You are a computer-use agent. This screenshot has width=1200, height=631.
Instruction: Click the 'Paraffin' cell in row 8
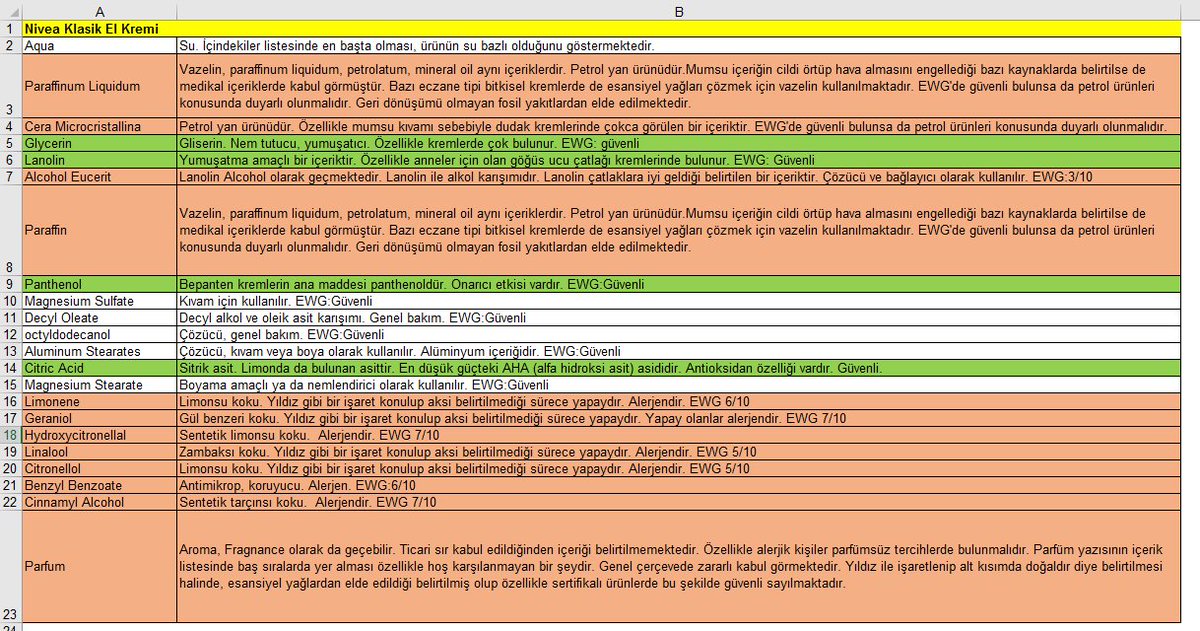(98, 230)
